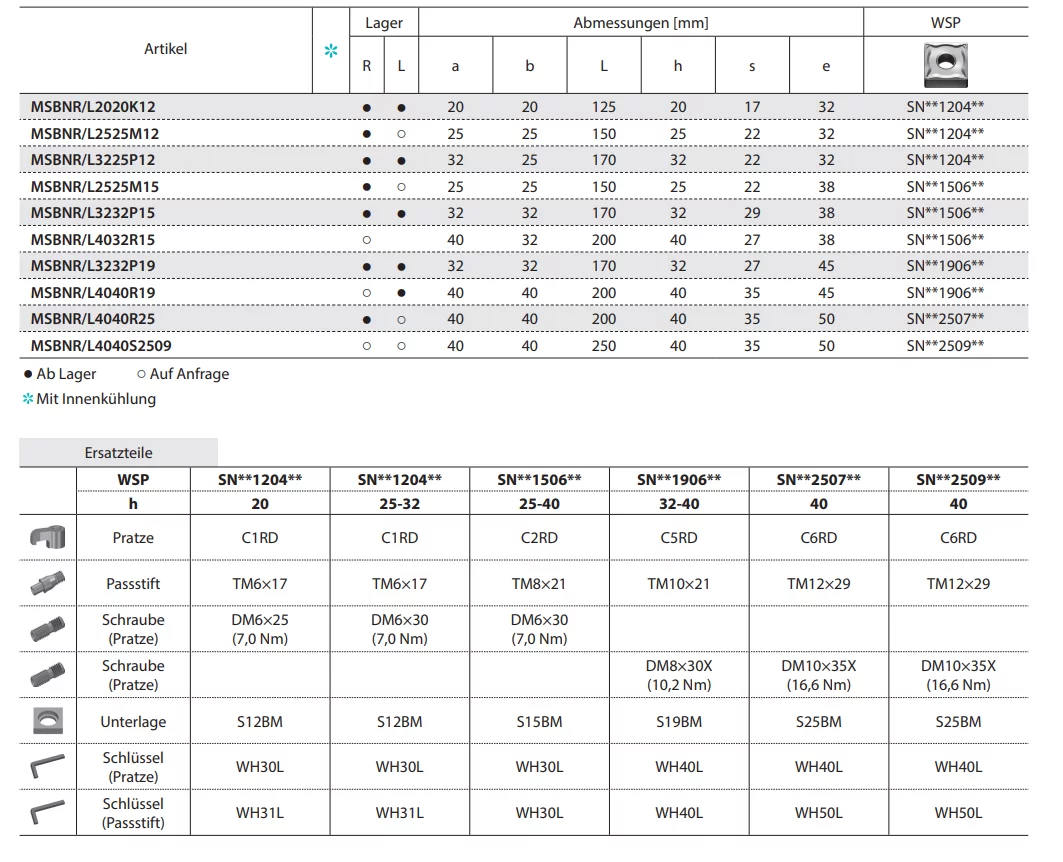Click the Schlüssel (Pratze) hex key icon
This screenshot has width=1063, height=862.
point(47,767)
